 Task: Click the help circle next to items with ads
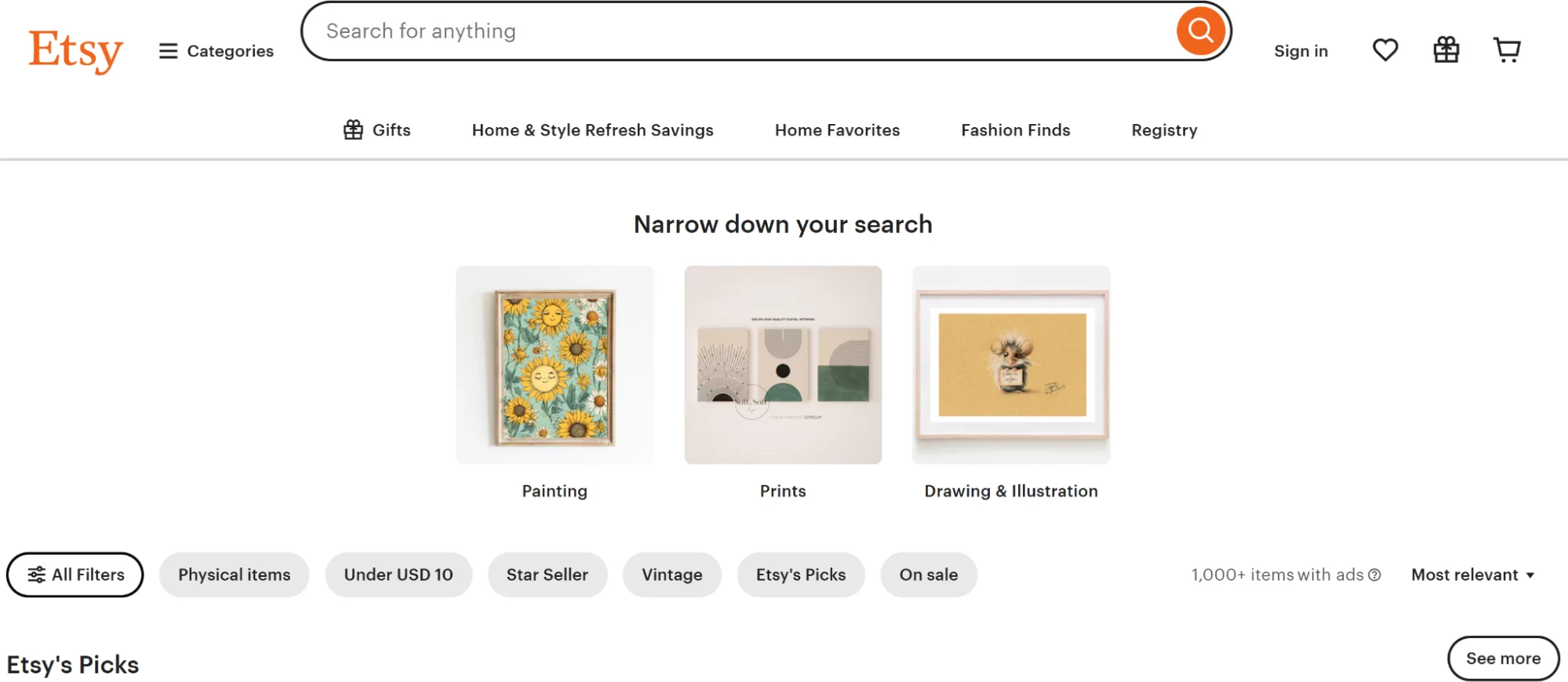pyautogui.click(x=1374, y=575)
